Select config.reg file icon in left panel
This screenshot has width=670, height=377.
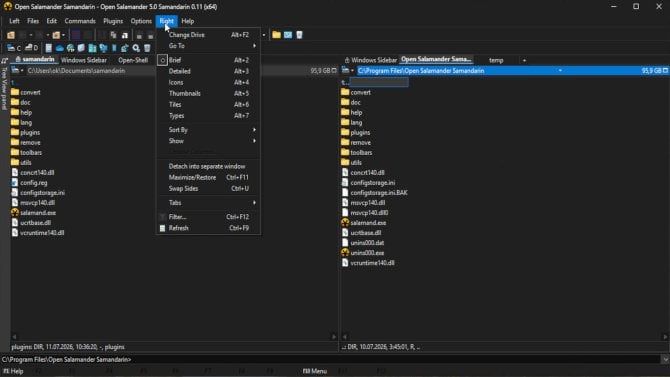point(15,183)
